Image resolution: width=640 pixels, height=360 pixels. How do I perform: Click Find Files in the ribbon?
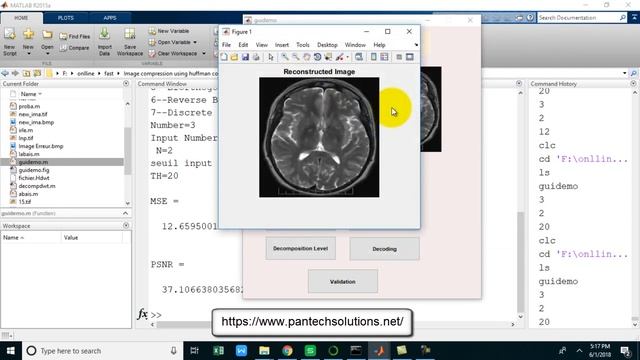75,36
